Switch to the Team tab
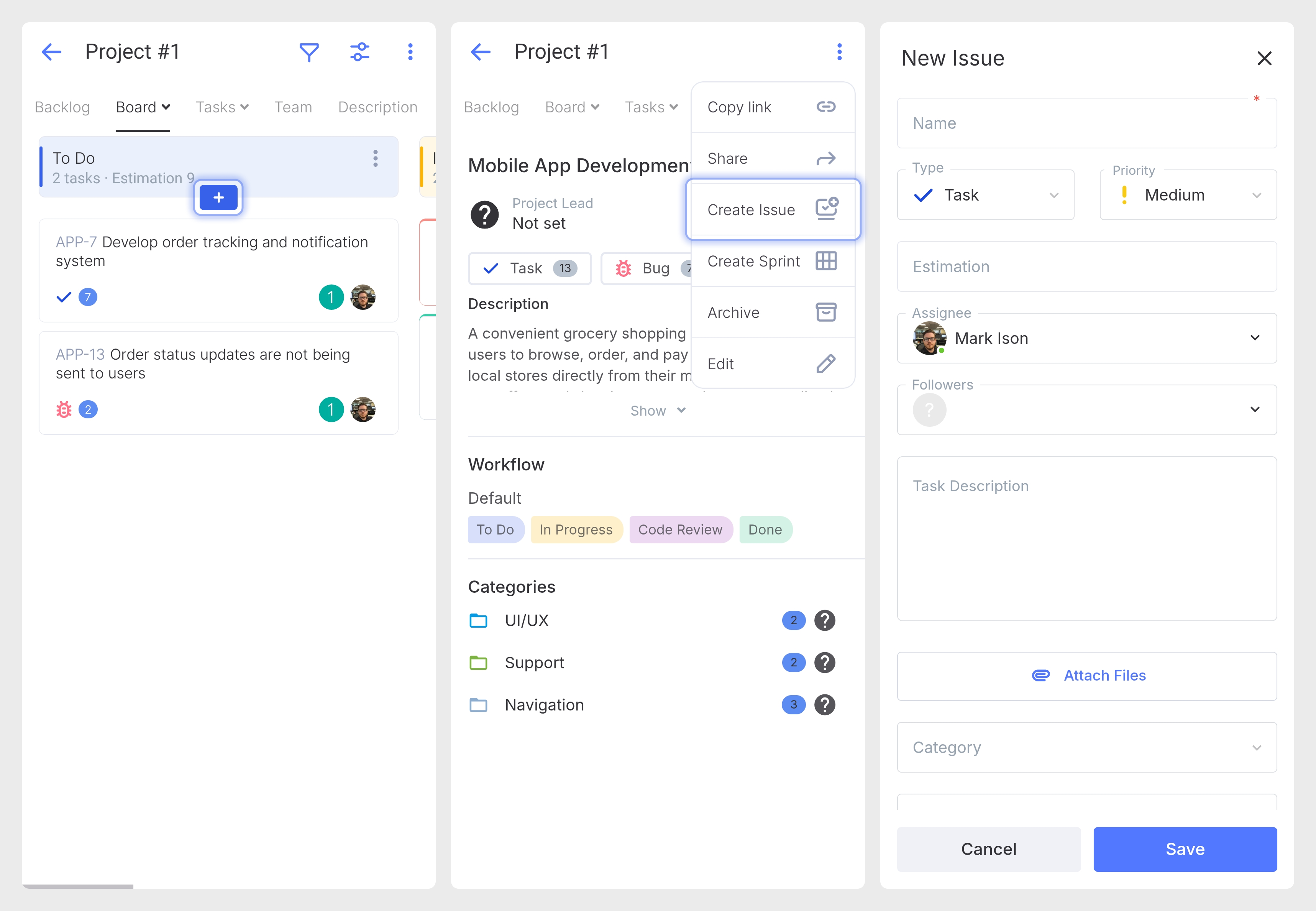The image size is (1316, 911). point(293,107)
